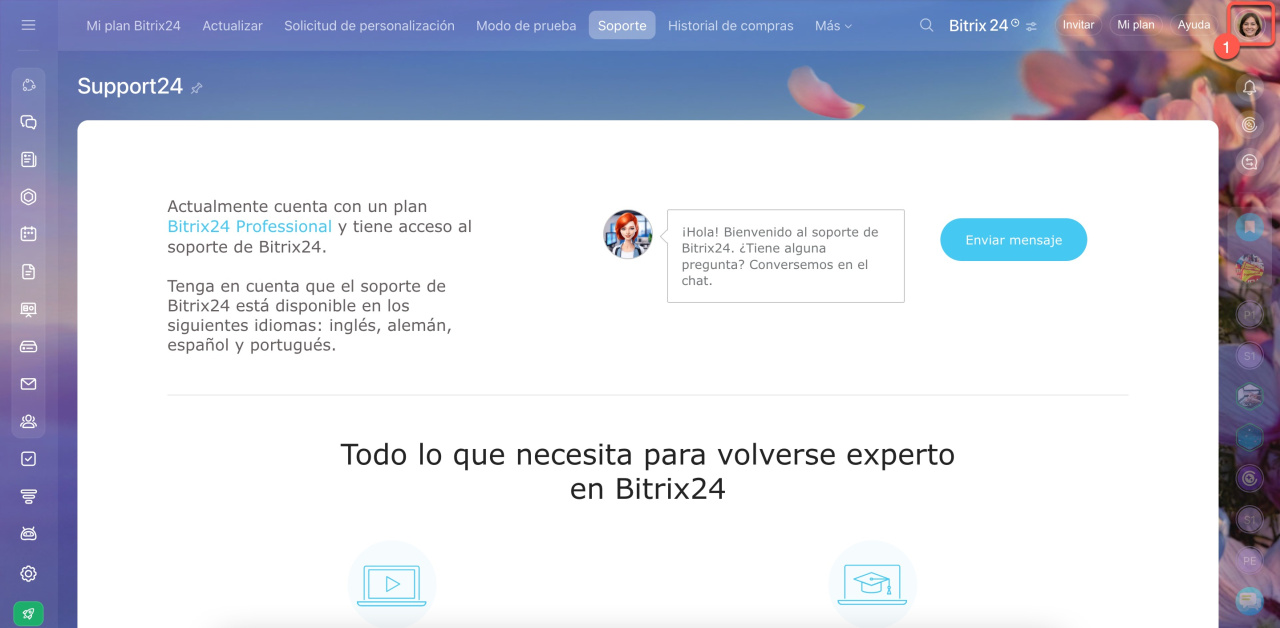Open the colorful avatar below the bookmark
This screenshot has width=1280, height=628.
click(x=1249, y=268)
